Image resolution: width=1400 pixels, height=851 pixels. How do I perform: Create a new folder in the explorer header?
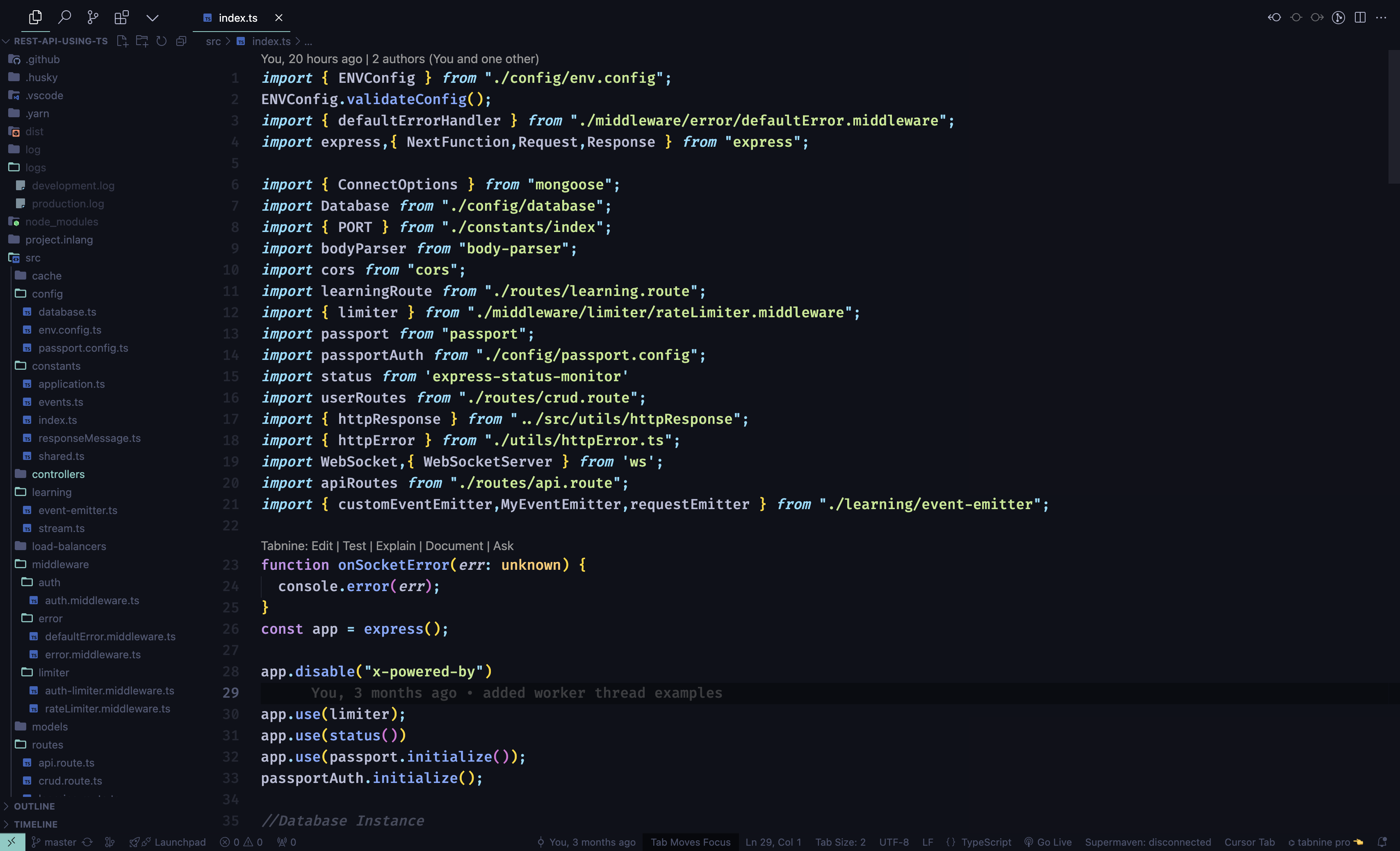[142, 41]
